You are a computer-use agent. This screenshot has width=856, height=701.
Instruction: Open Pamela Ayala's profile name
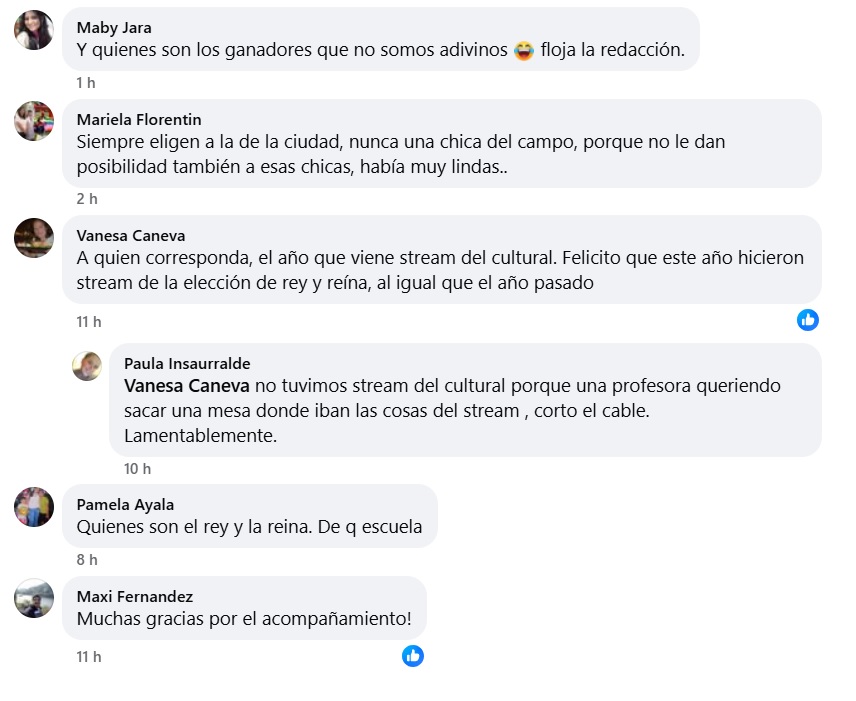click(125, 504)
